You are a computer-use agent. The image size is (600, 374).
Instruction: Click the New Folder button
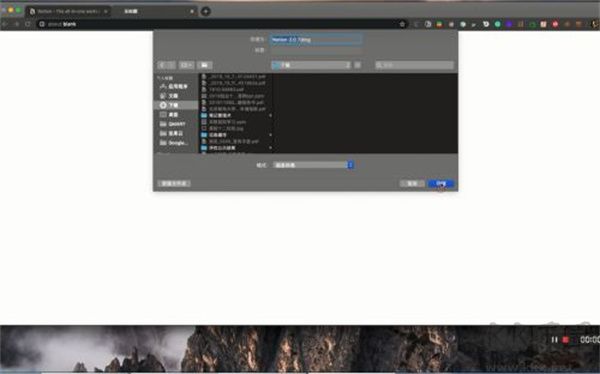[174, 183]
